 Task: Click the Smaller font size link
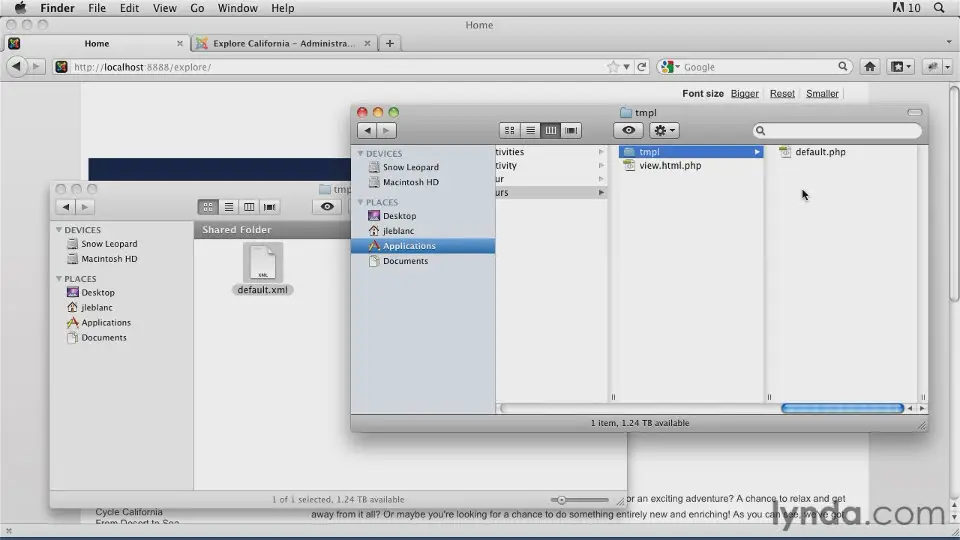(x=822, y=94)
